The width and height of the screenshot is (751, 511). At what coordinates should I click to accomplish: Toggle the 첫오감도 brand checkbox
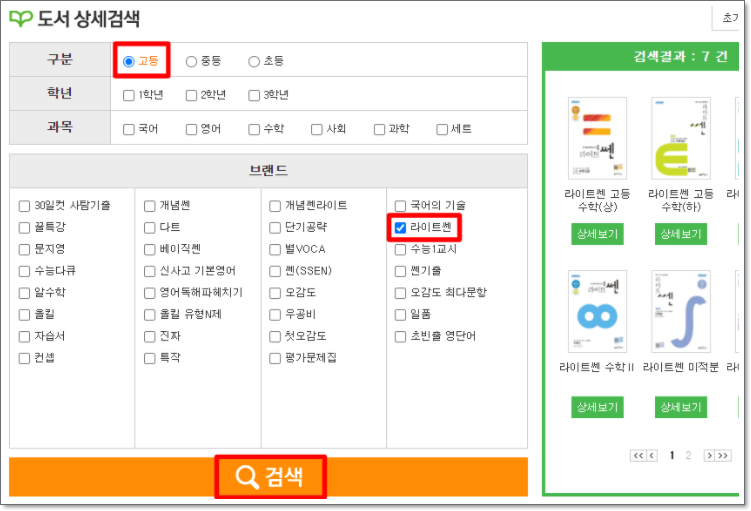click(275, 336)
